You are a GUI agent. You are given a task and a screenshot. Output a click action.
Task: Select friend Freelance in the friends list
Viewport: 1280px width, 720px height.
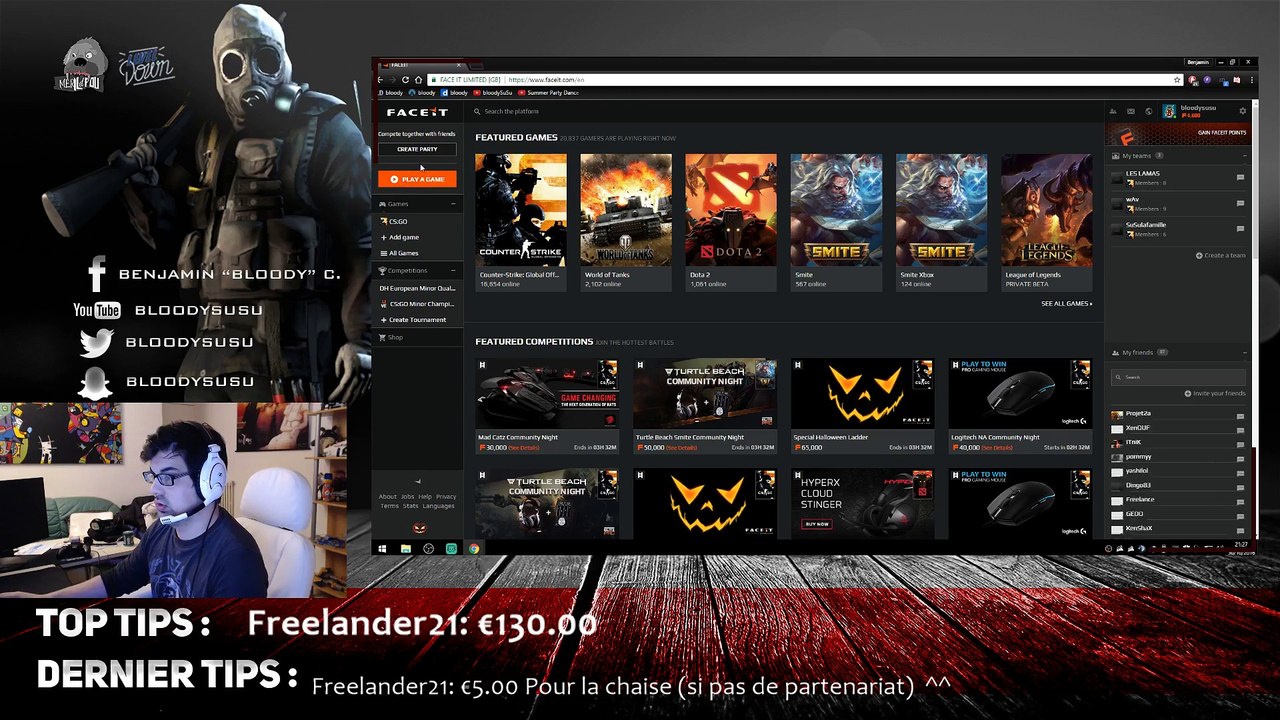[1139, 499]
